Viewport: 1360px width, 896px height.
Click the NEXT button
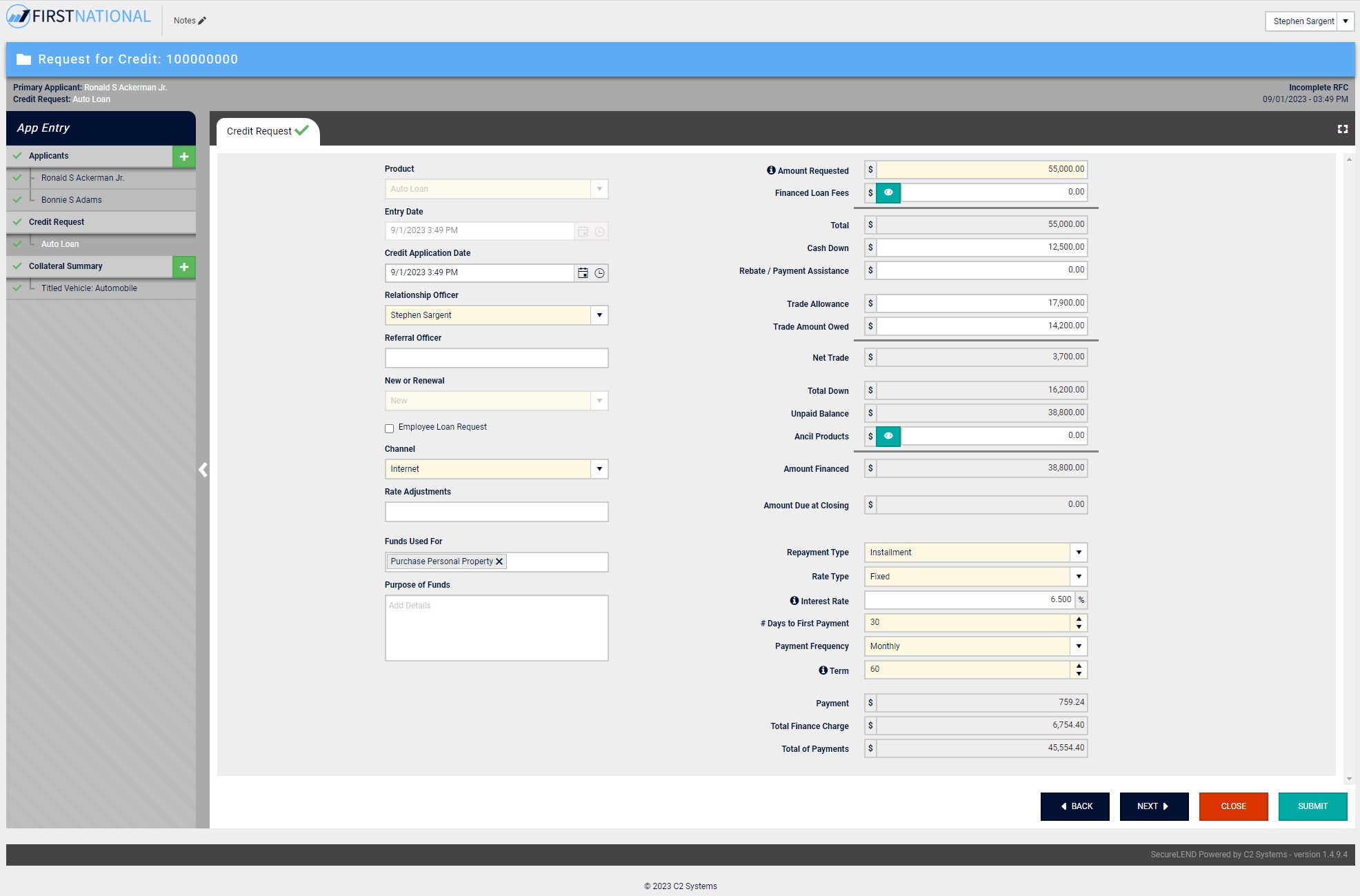1154,806
